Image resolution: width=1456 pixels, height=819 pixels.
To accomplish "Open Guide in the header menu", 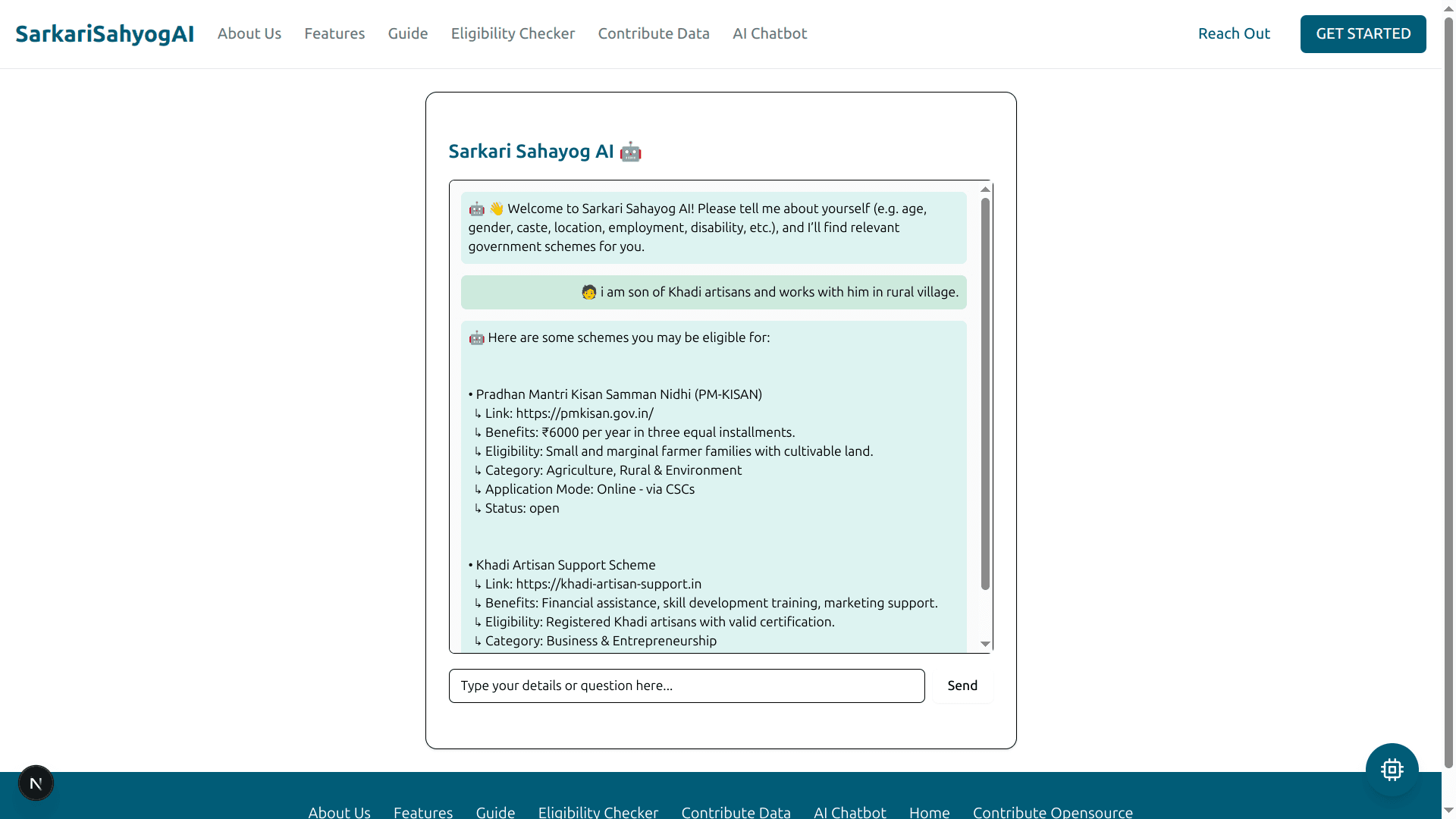I will [x=407, y=34].
